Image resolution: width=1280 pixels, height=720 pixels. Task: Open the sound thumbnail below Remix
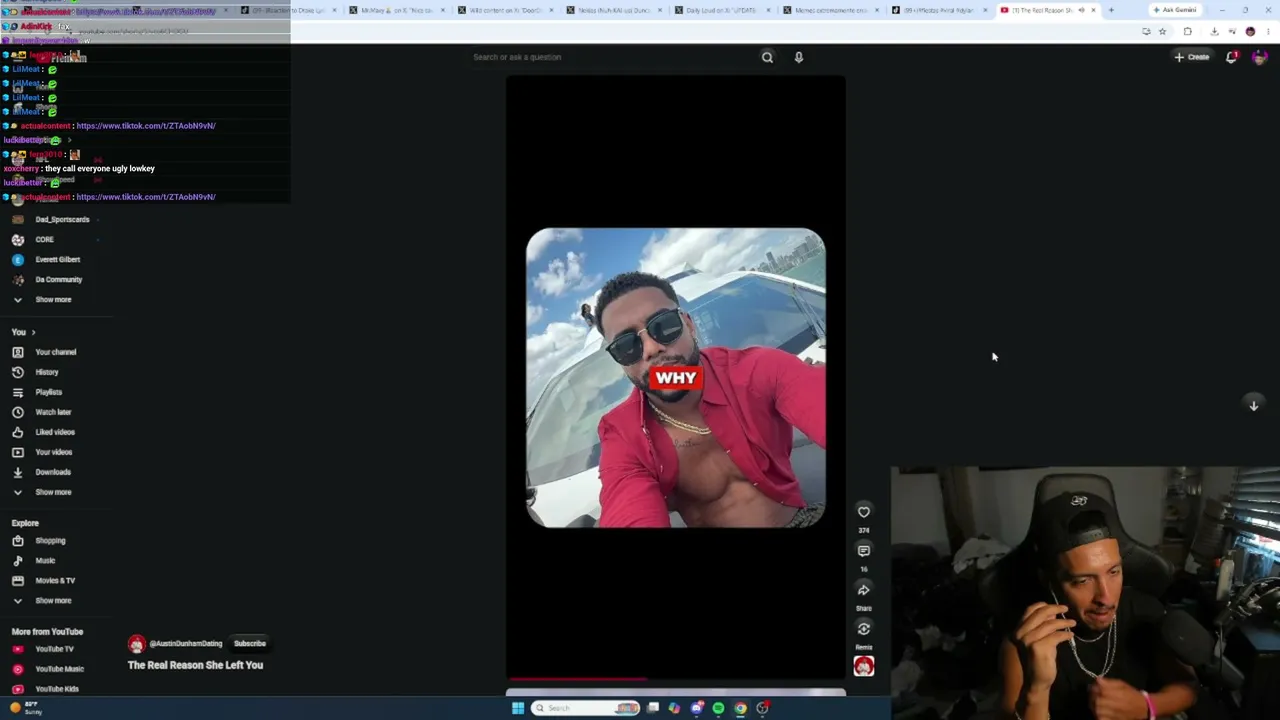(864, 666)
